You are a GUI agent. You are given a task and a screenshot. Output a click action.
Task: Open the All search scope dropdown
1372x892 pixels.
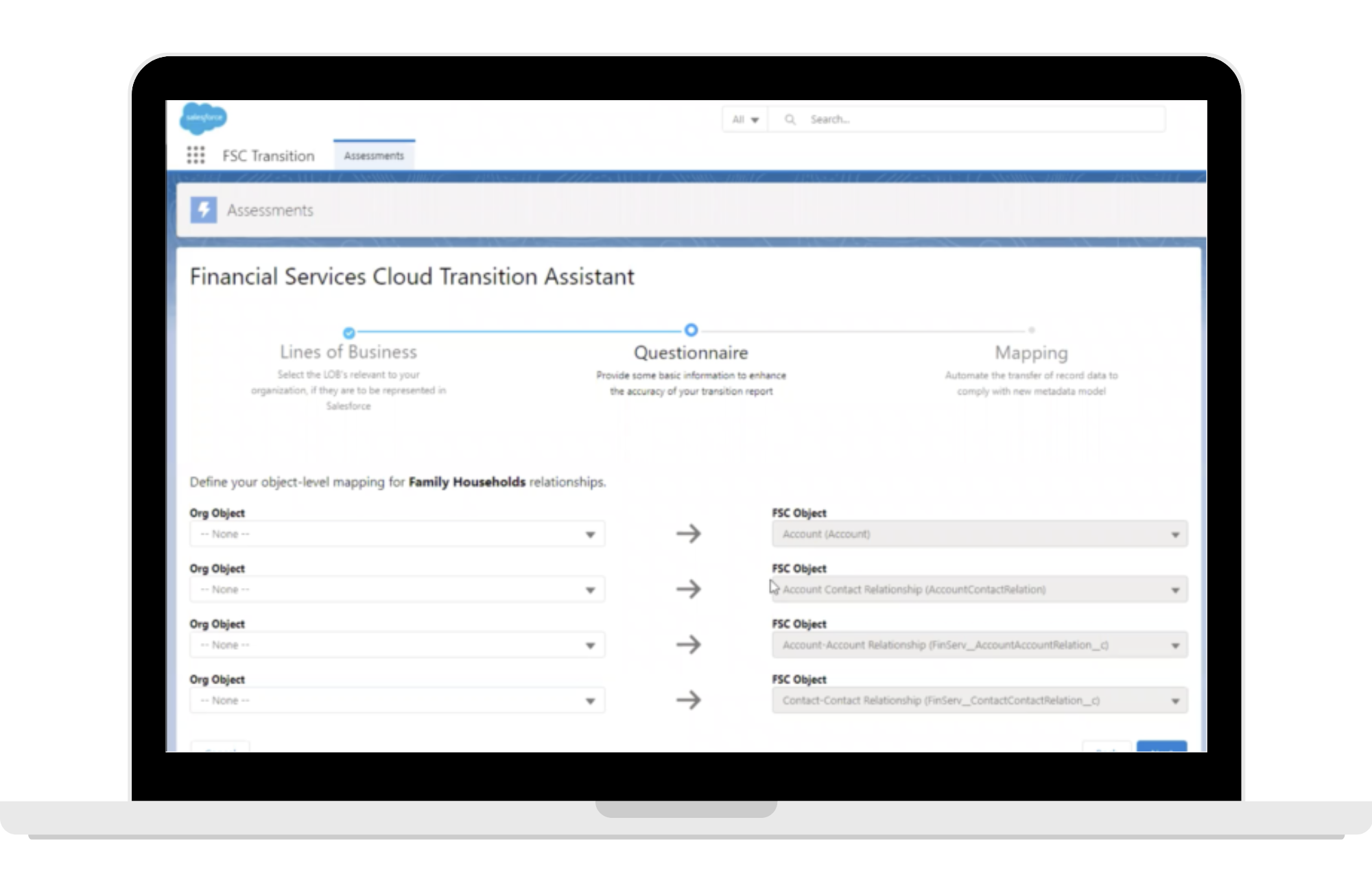[x=745, y=119]
